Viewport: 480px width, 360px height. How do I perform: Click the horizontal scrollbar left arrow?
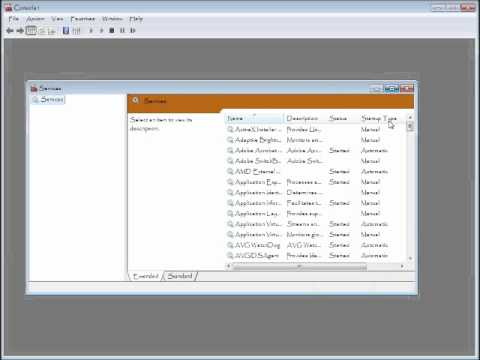tap(229, 266)
